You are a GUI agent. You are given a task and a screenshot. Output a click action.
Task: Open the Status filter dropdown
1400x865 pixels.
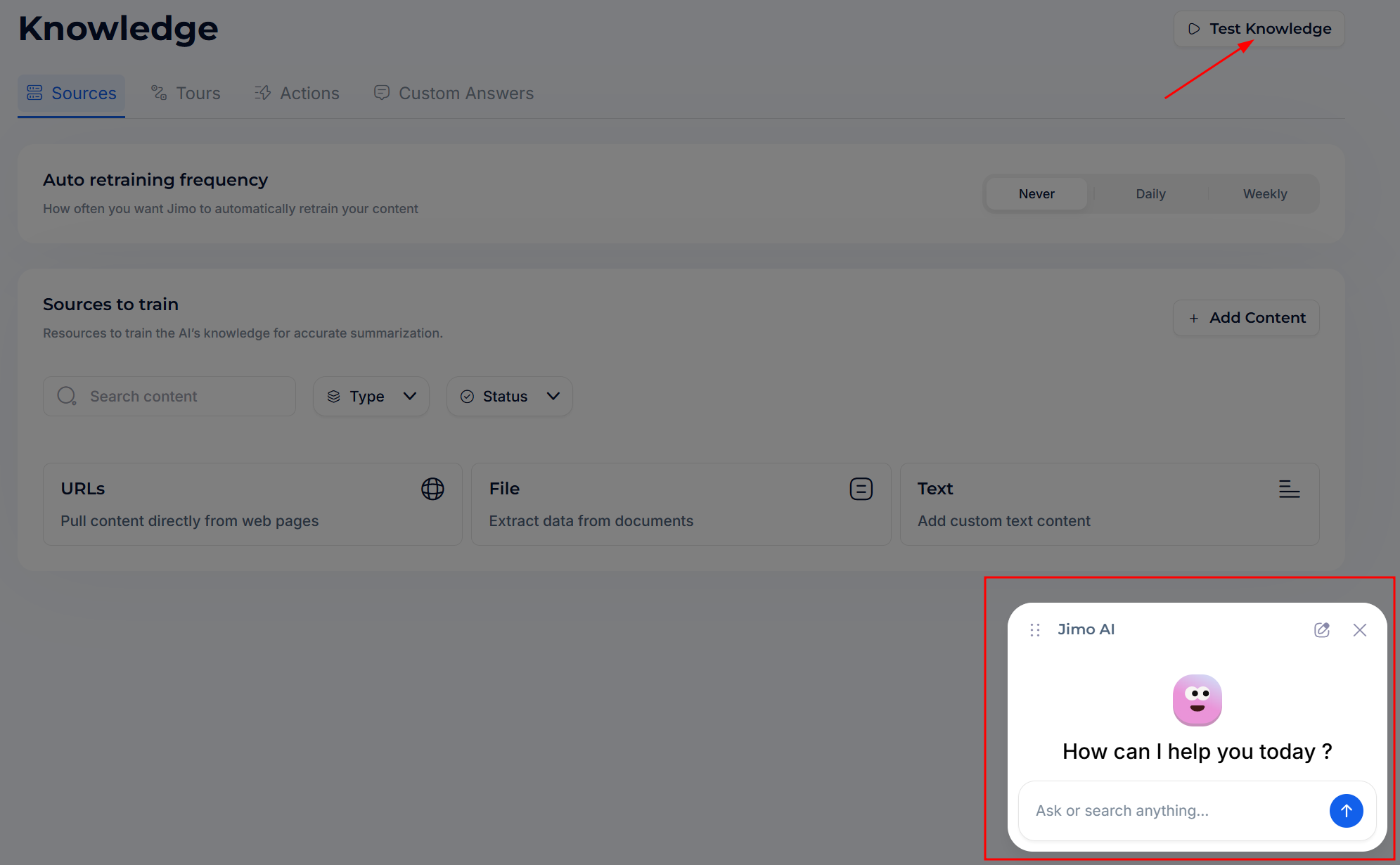pyautogui.click(x=509, y=397)
